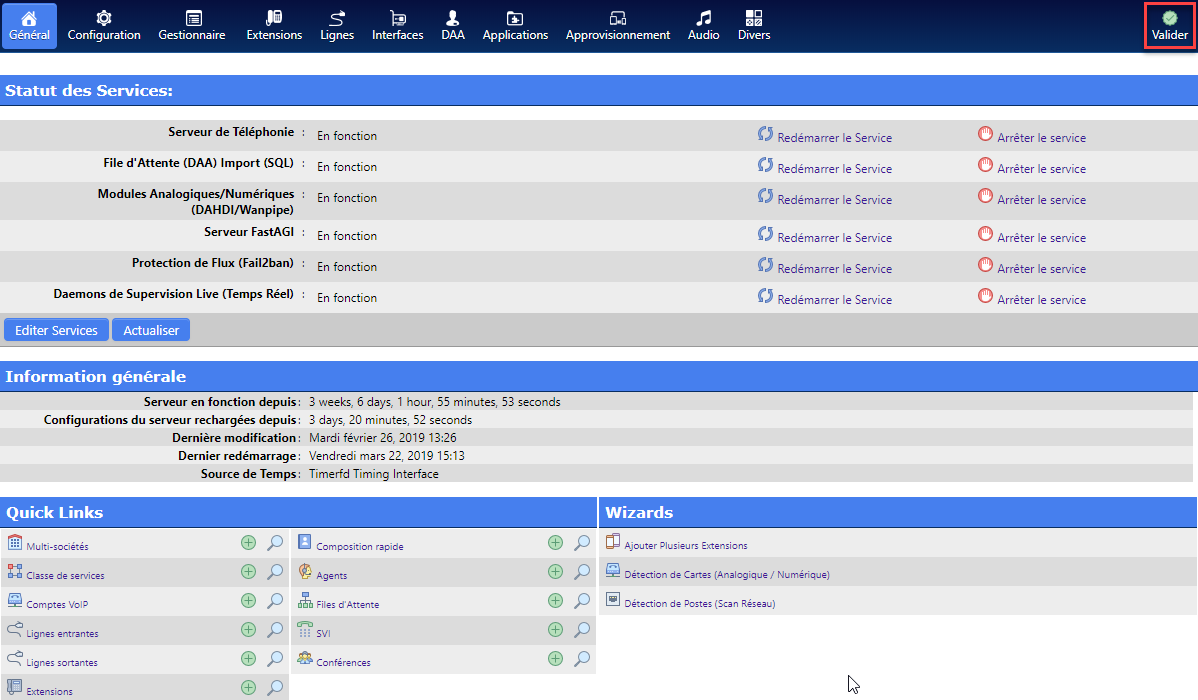
Task: Click restart icon for Daemons de Supervision Live
Action: (765, 296)
